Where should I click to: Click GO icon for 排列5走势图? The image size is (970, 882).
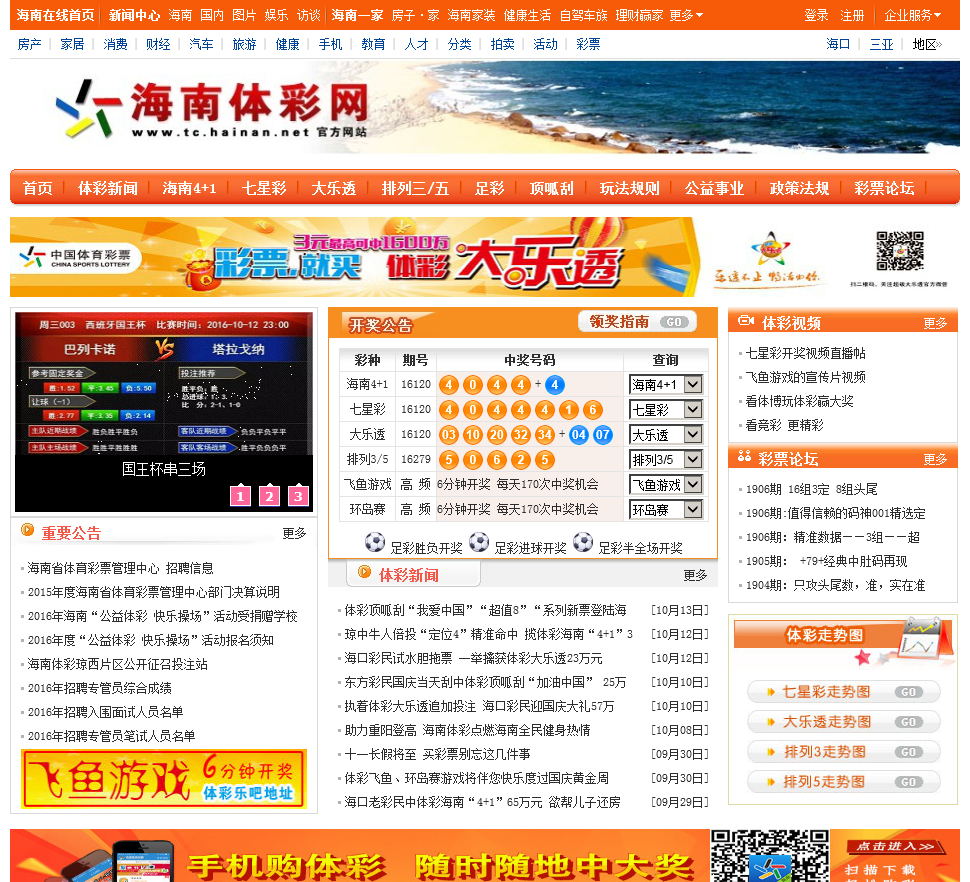[x=908, y=782]
